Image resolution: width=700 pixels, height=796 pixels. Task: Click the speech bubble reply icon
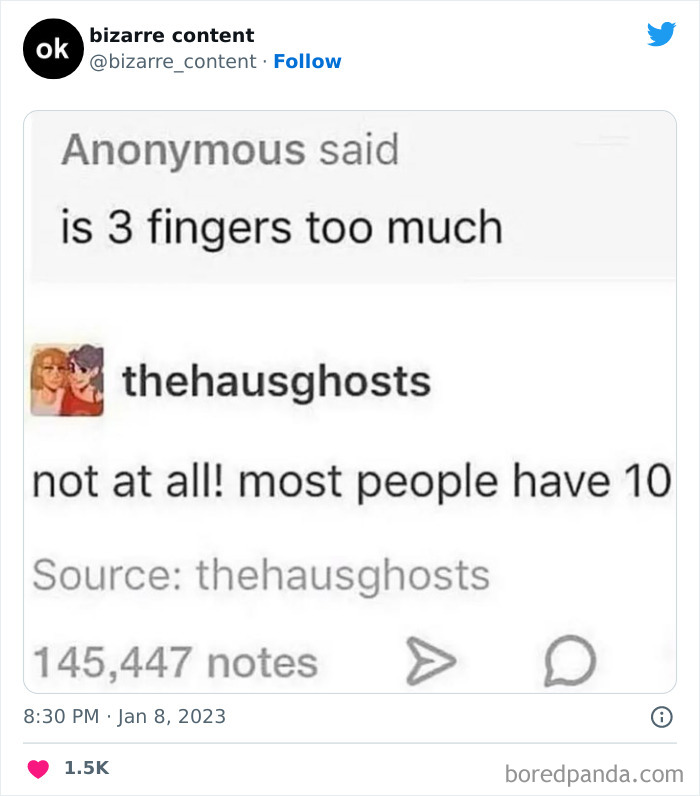(x=570, y=660)
